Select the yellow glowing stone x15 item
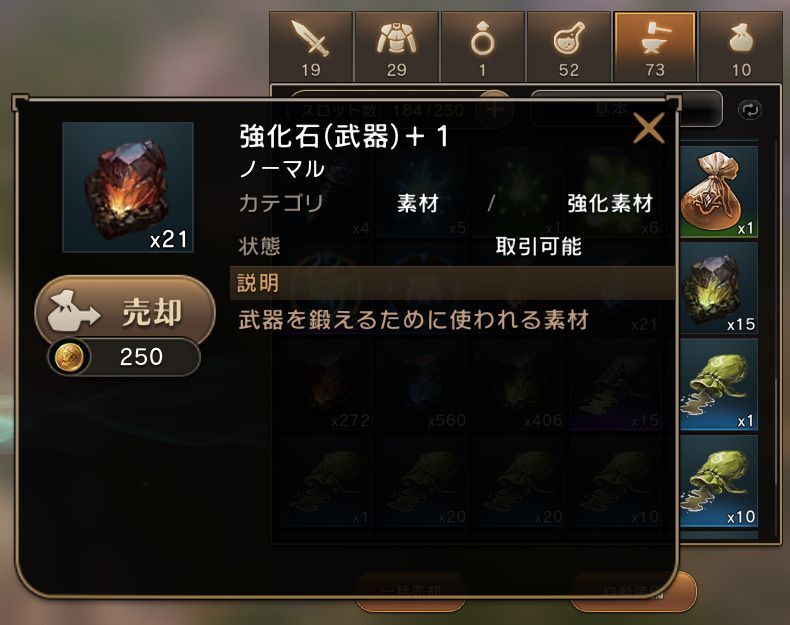Screen dimensions: 790x625 718,288
